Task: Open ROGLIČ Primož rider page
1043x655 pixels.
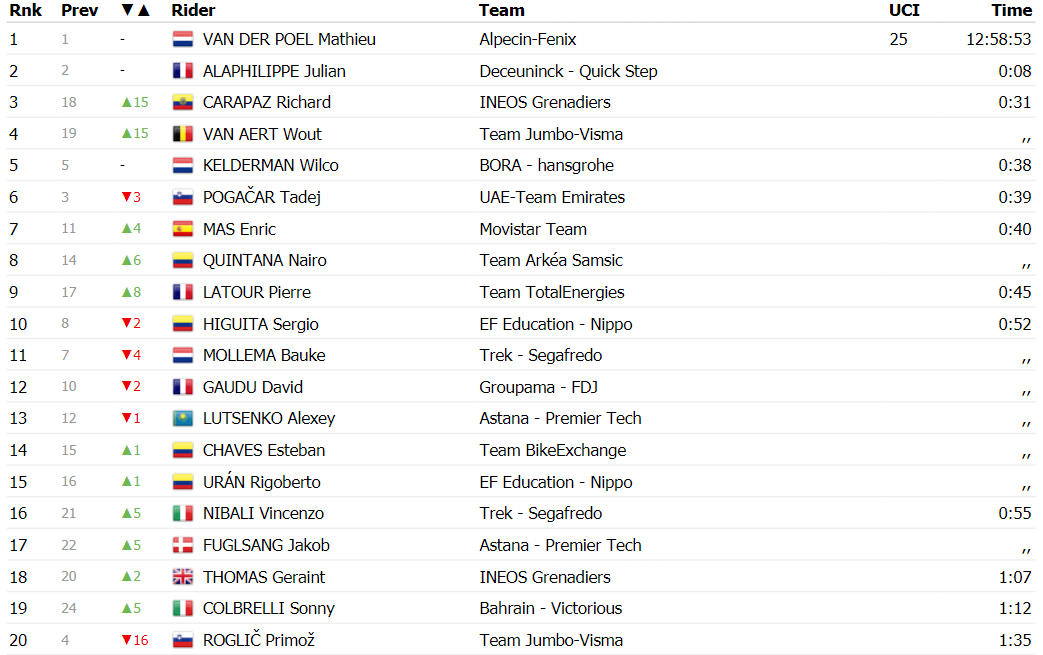Action: pyautogui.click(x=259, y=640)
